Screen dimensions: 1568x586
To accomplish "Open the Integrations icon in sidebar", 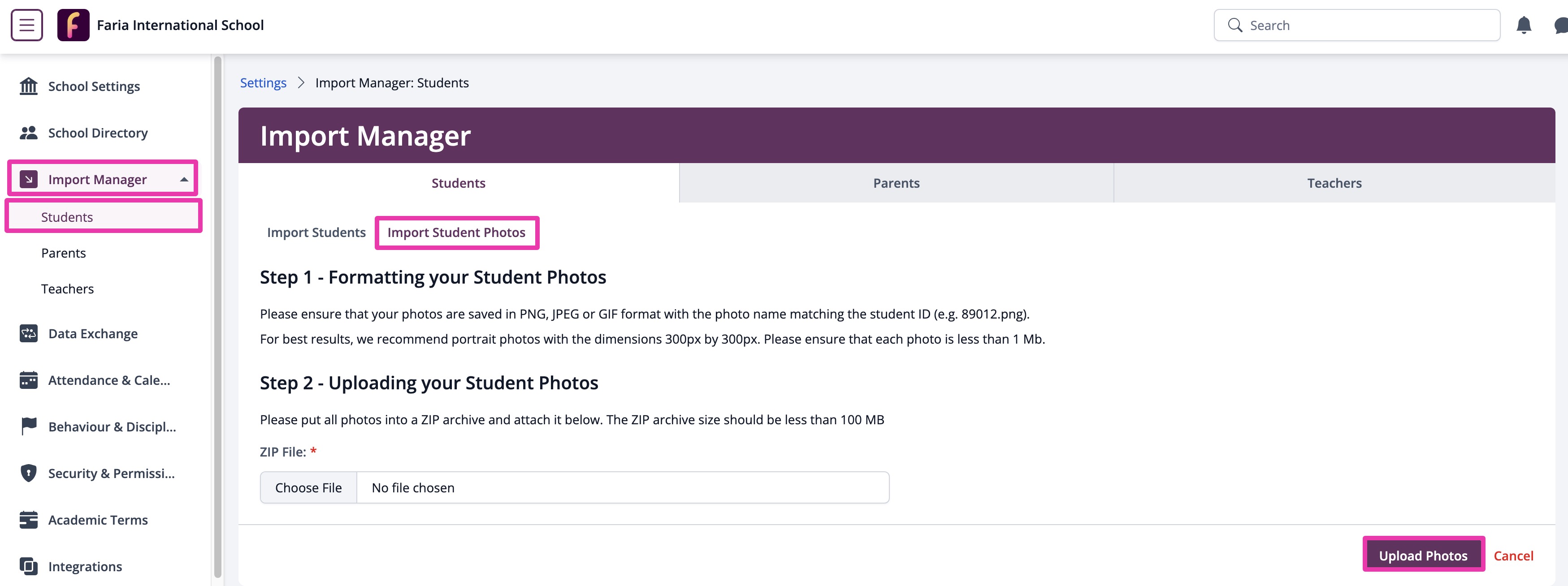I will coord(28,566).
